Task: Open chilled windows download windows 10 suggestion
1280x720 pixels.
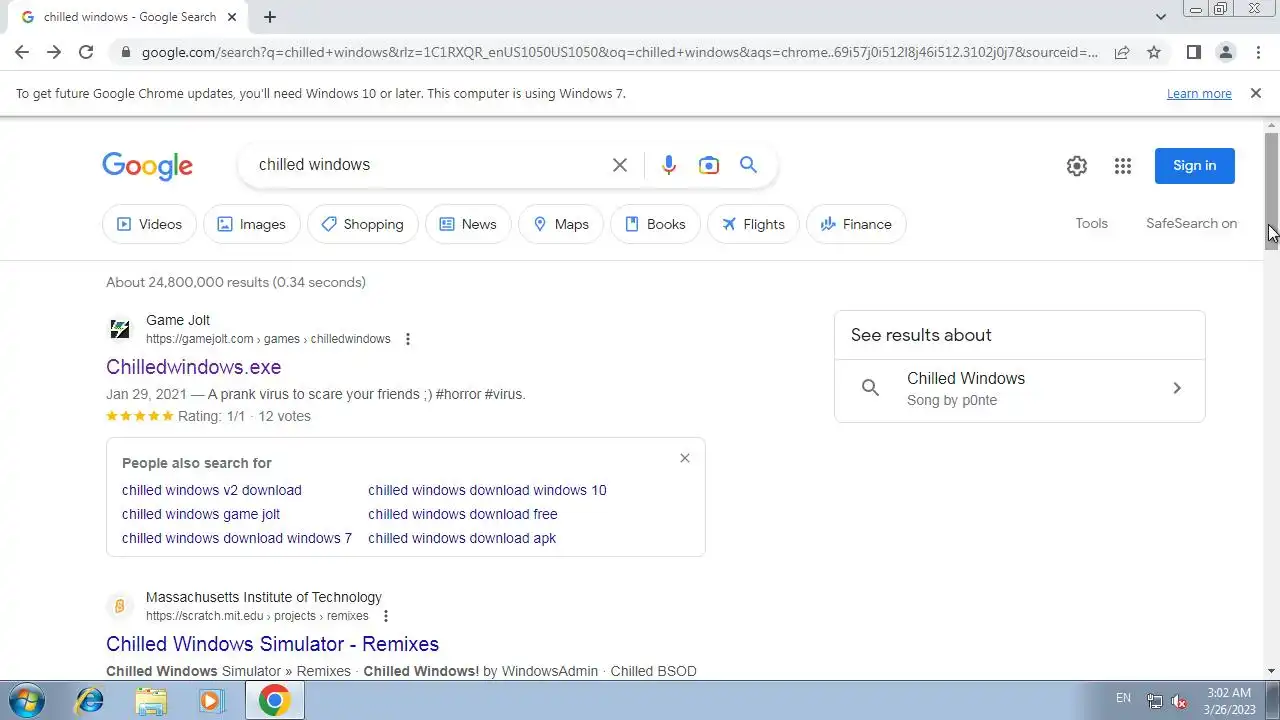Action: [x=487, y=490]
